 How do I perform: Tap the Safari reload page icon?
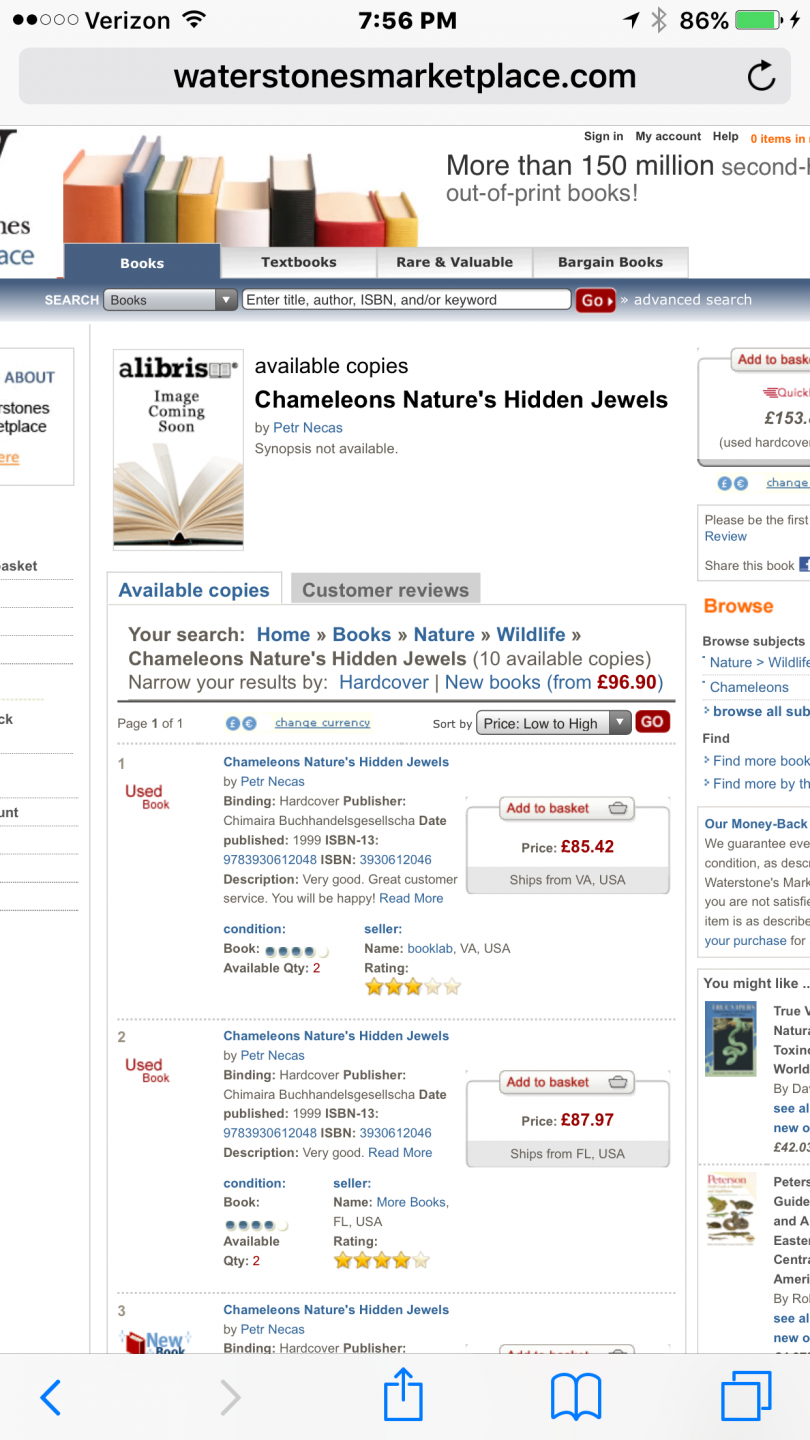tap(761, 76)
